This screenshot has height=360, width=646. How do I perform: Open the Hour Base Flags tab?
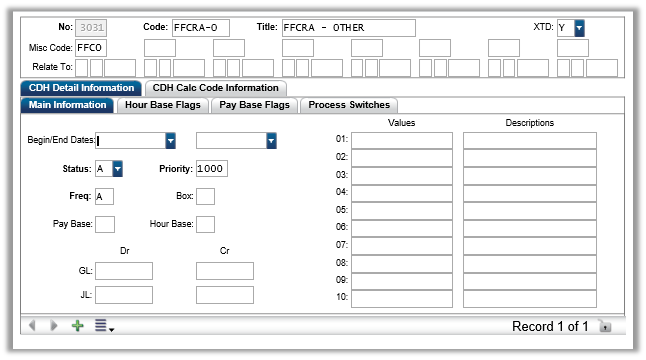click(x=163, y=105)
